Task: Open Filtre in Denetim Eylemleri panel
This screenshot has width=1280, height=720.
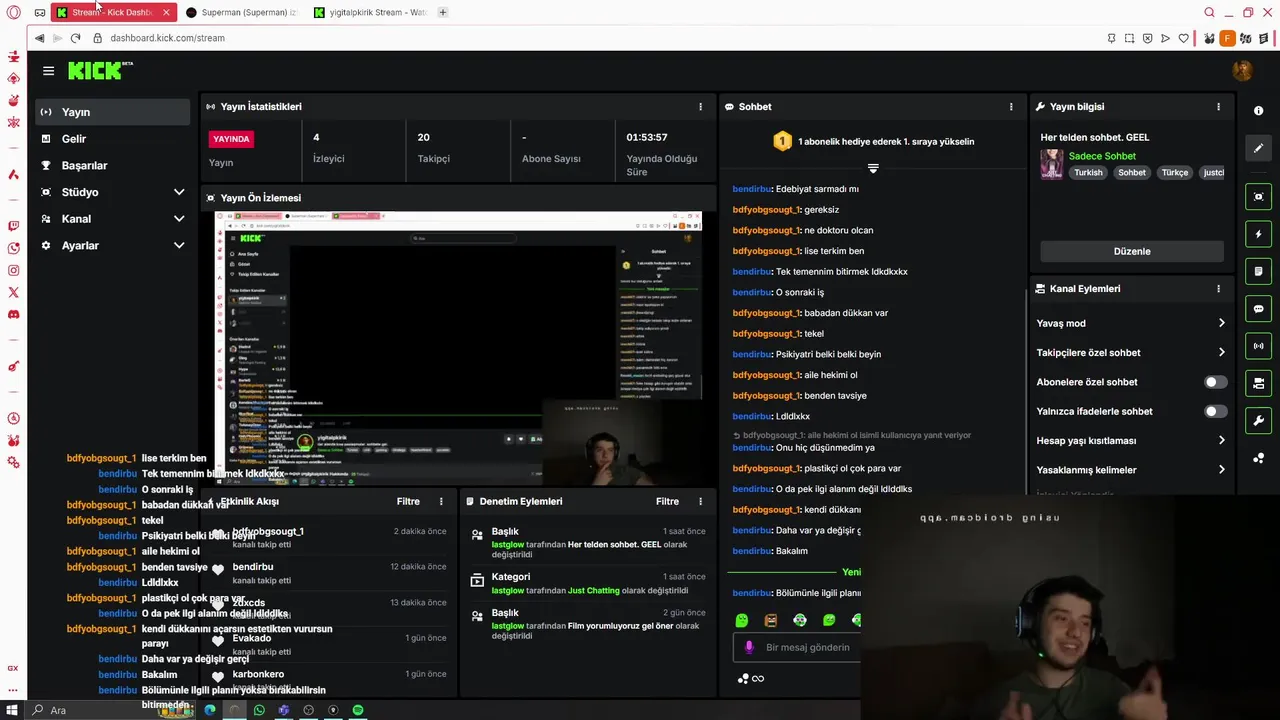Action: coord(667,501)
